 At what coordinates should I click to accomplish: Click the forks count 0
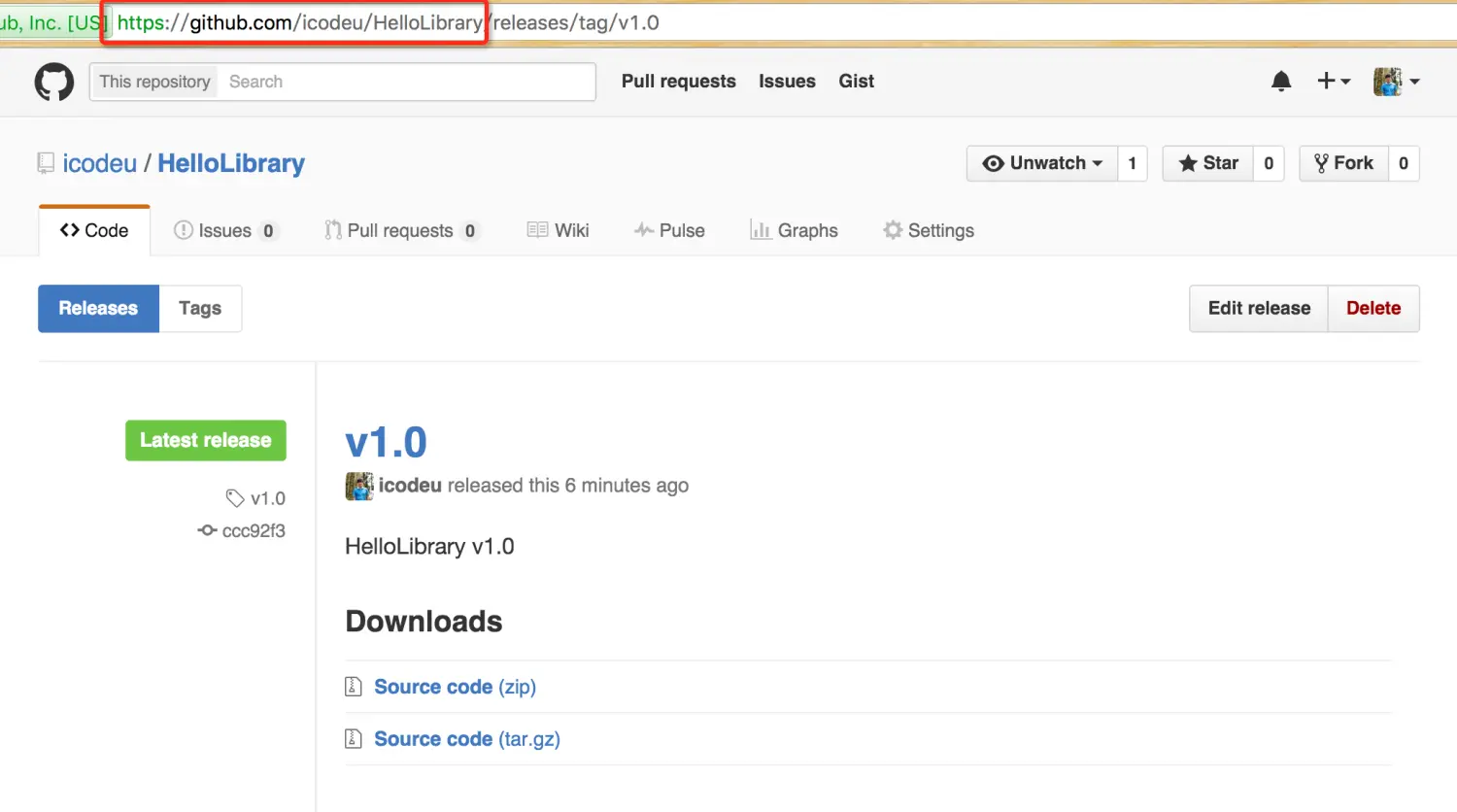[x=1404, y=163]
